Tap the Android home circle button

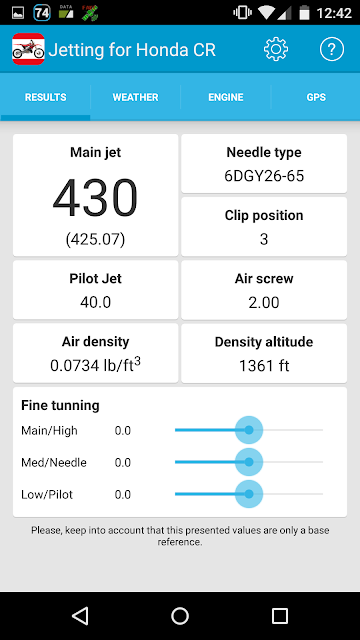click(x=180, y=616)
